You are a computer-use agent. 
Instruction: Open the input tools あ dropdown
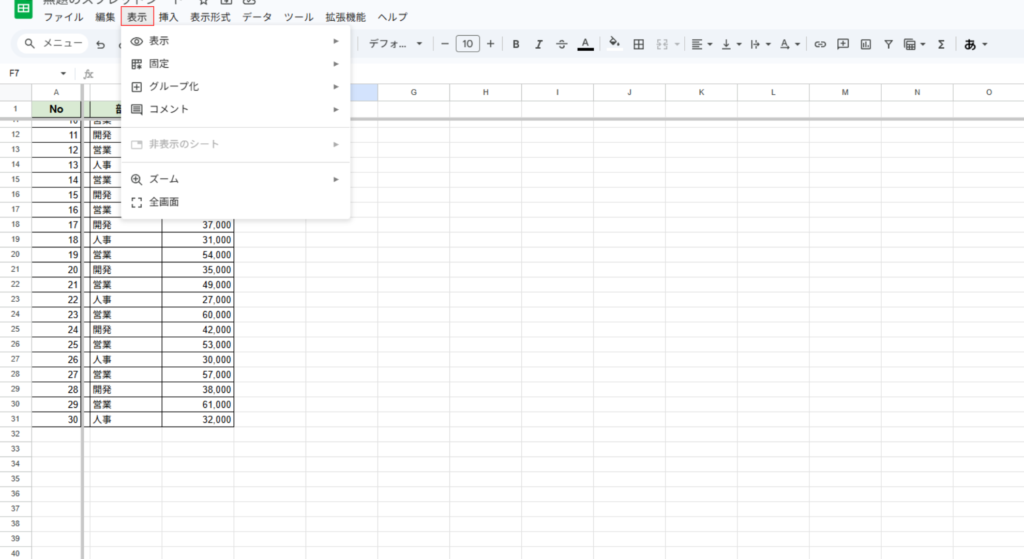click(976, 44)
